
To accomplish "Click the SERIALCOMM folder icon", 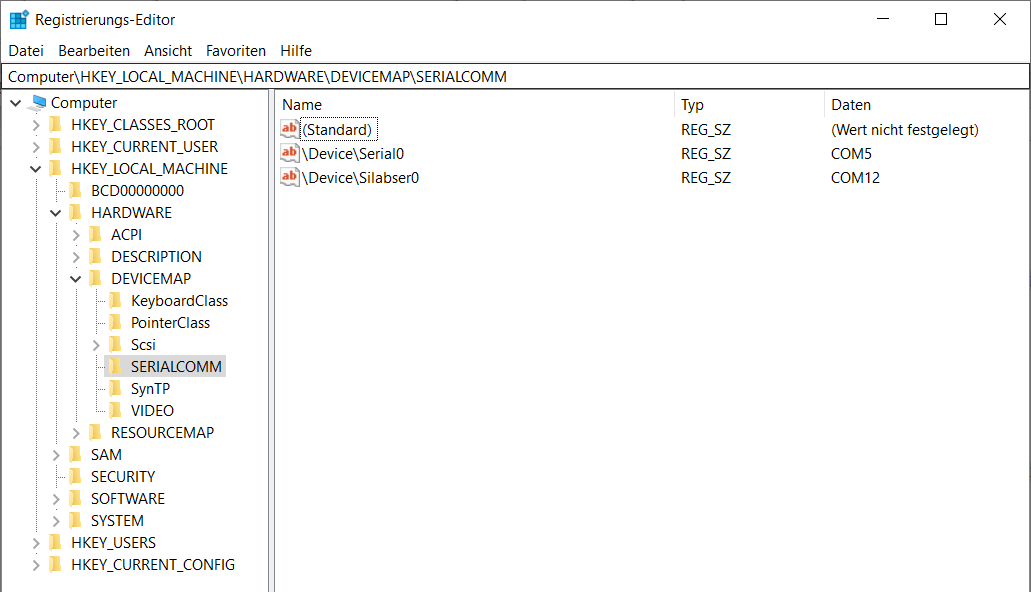I will [115, 366].
